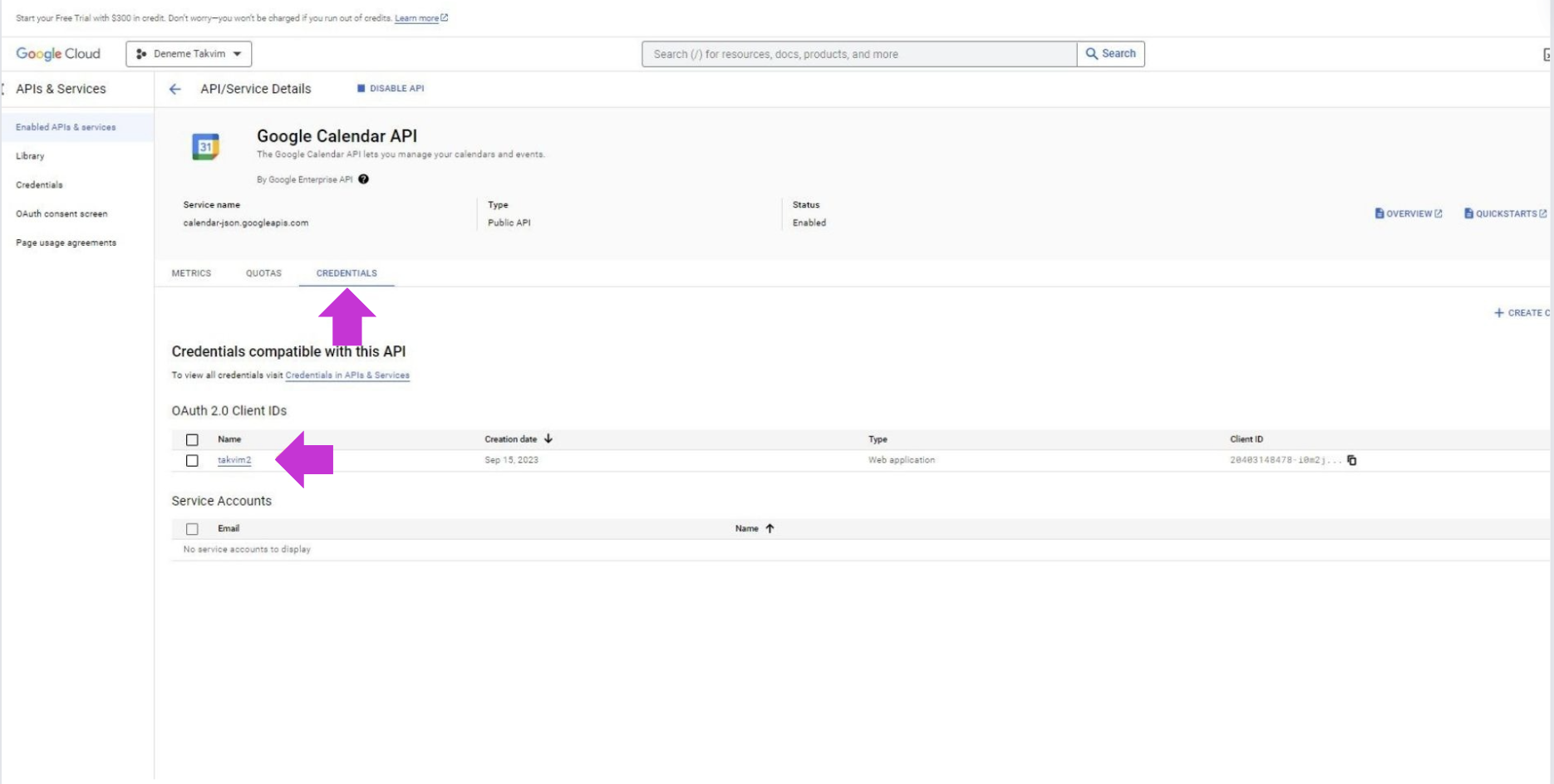
Task: Open OAuth consent screen
Action: point(61,214)
